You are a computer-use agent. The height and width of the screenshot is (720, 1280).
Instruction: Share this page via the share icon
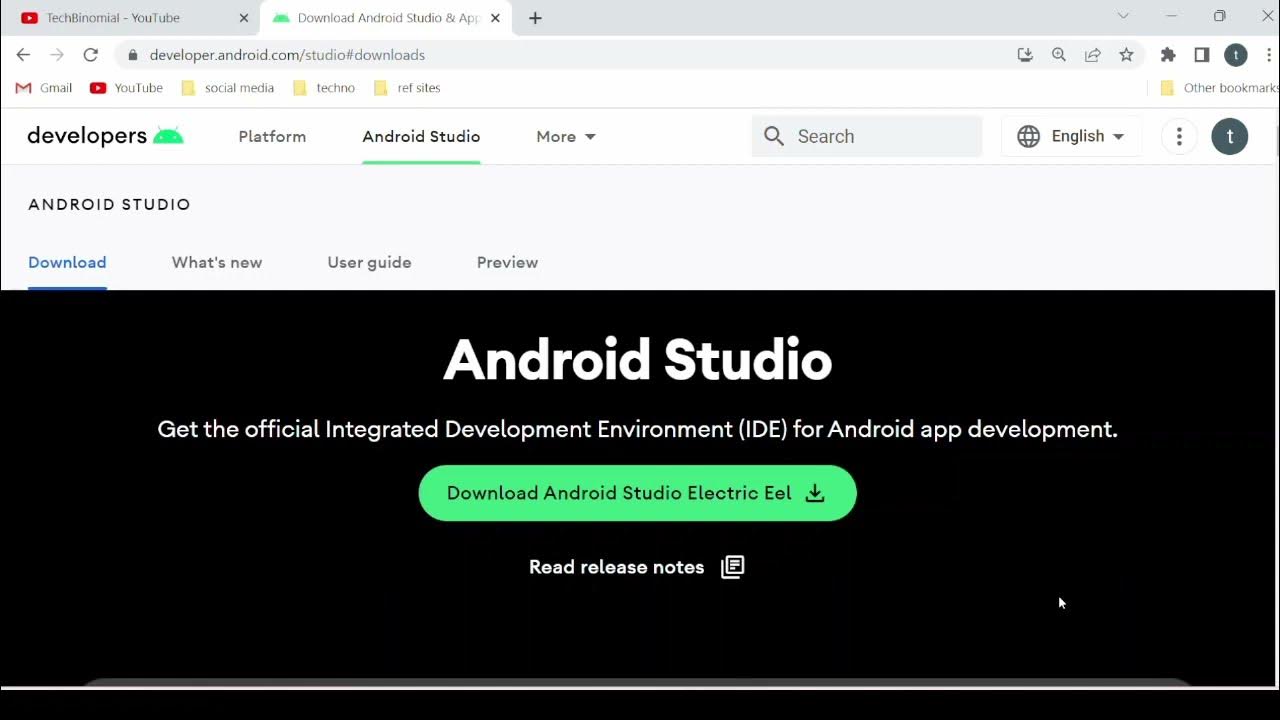(1093, 55)
